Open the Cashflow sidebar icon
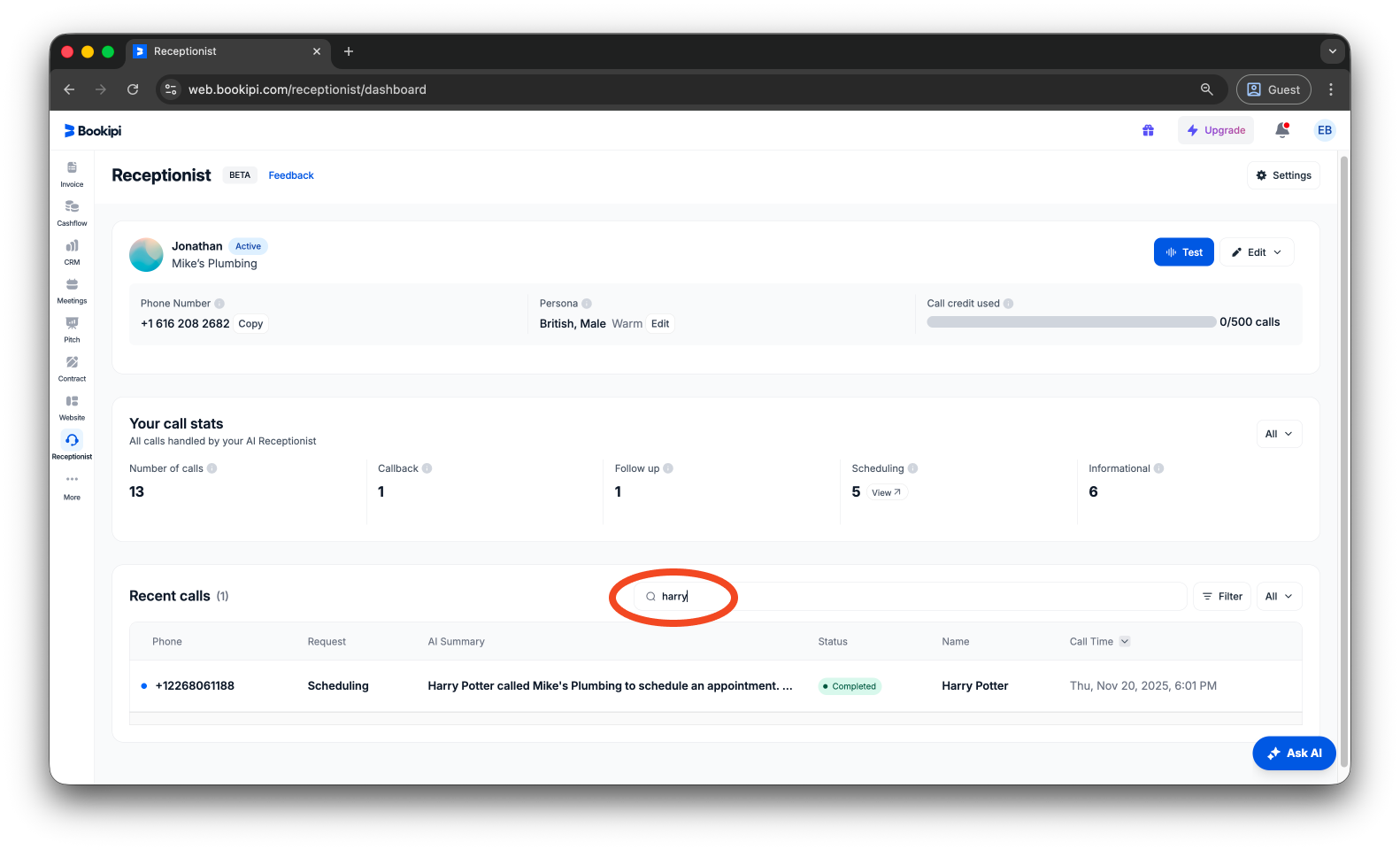This screenshot has width=1400, height=850. [x=72, y=212]
